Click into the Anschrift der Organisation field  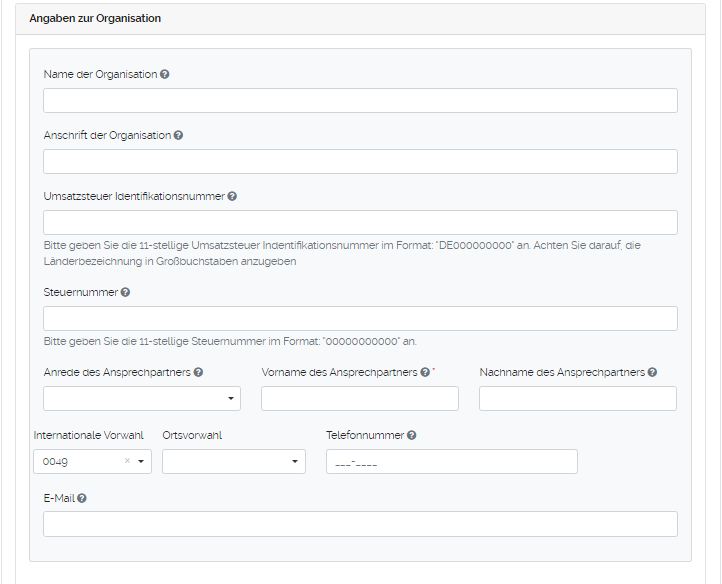(360, 162)
